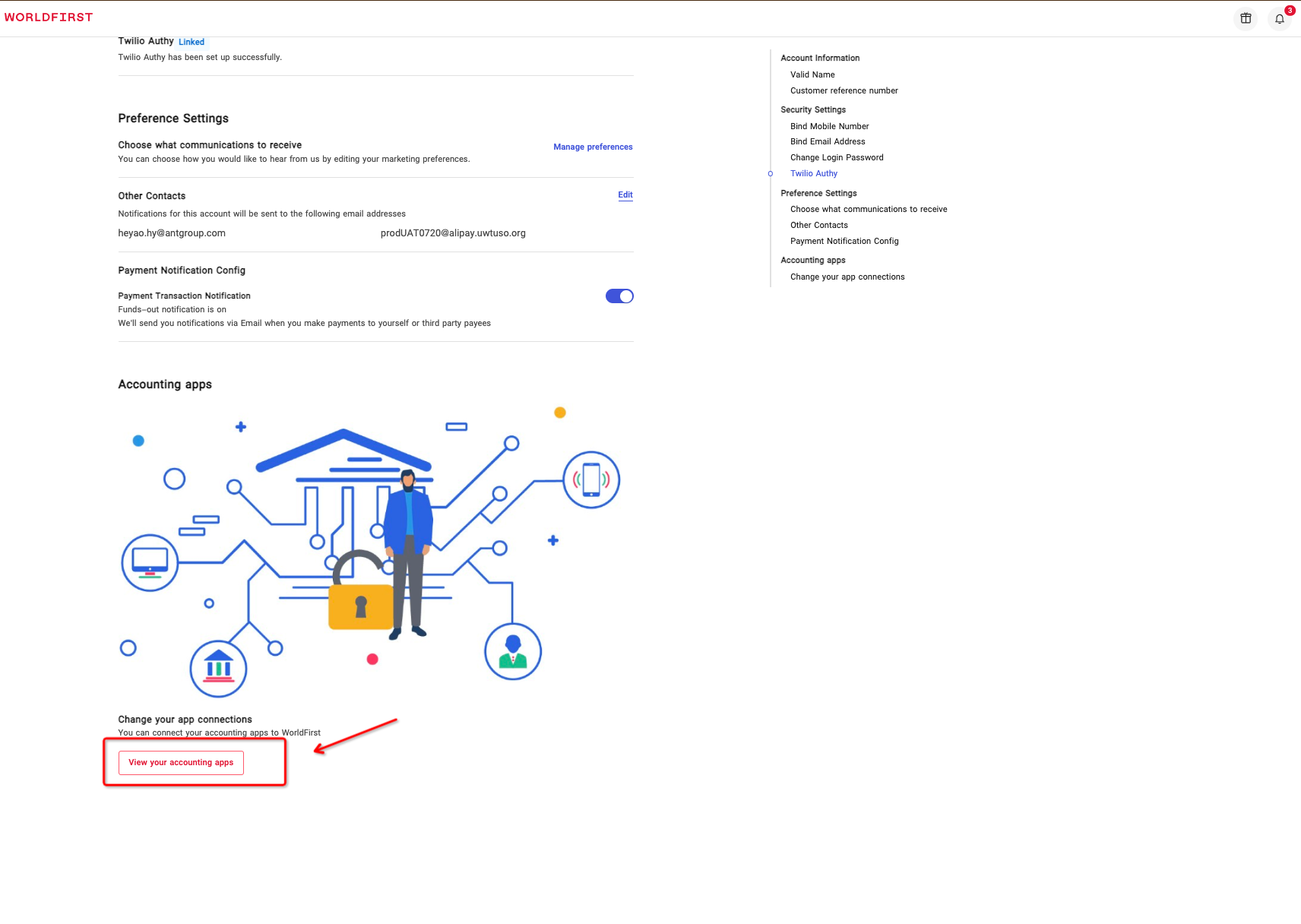Screen dimensions: 1301x924
Task: Open the notifications bell
Action: 1280,18
